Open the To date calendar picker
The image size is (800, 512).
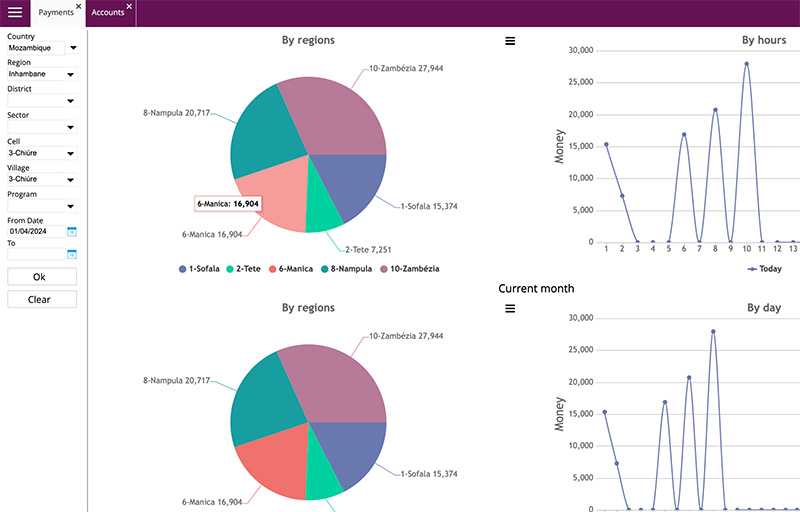pyautogui.click(x=72, y=254)
